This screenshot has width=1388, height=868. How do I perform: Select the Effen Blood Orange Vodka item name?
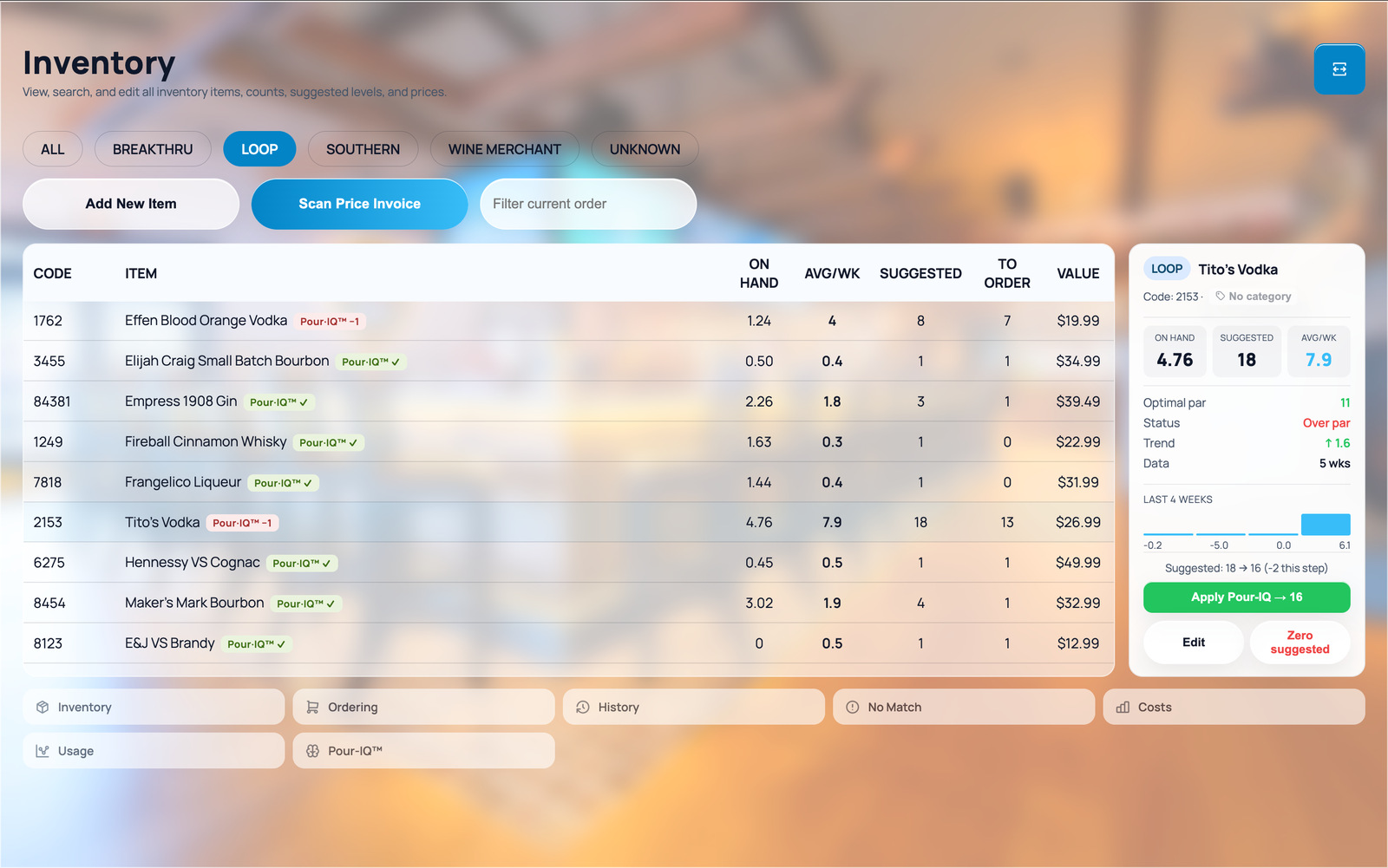(206, 321)
